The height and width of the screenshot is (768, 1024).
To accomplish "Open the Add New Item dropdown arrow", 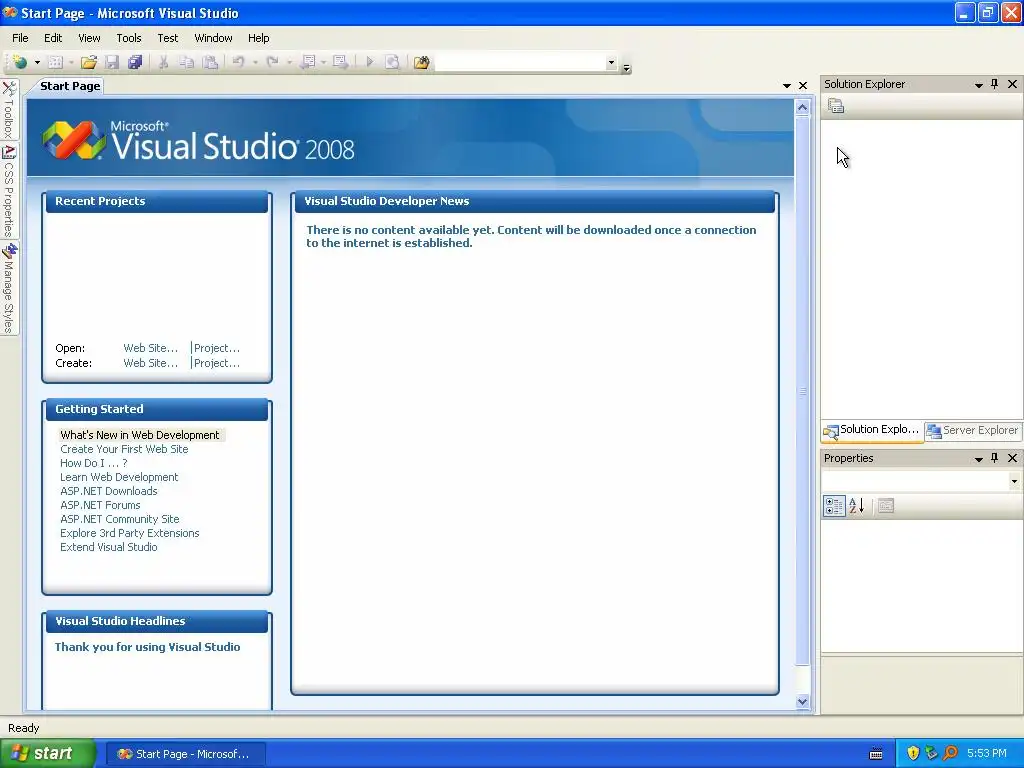I will (x=71, y=62).
